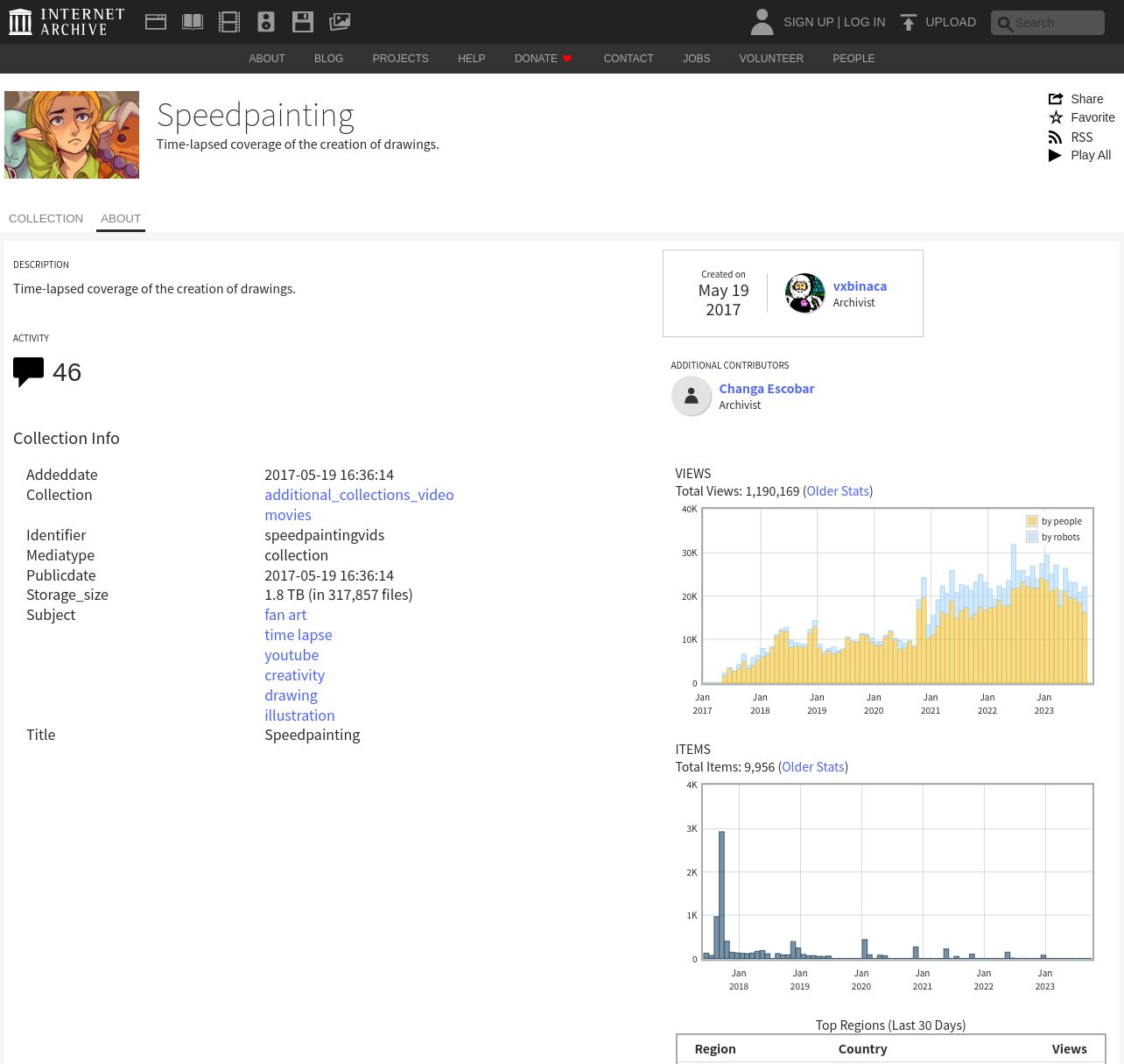Switch to the COLLECTION tab
Viewport: 1124px width, 1064px height.
pyautogui.click(x=46, y=218)
